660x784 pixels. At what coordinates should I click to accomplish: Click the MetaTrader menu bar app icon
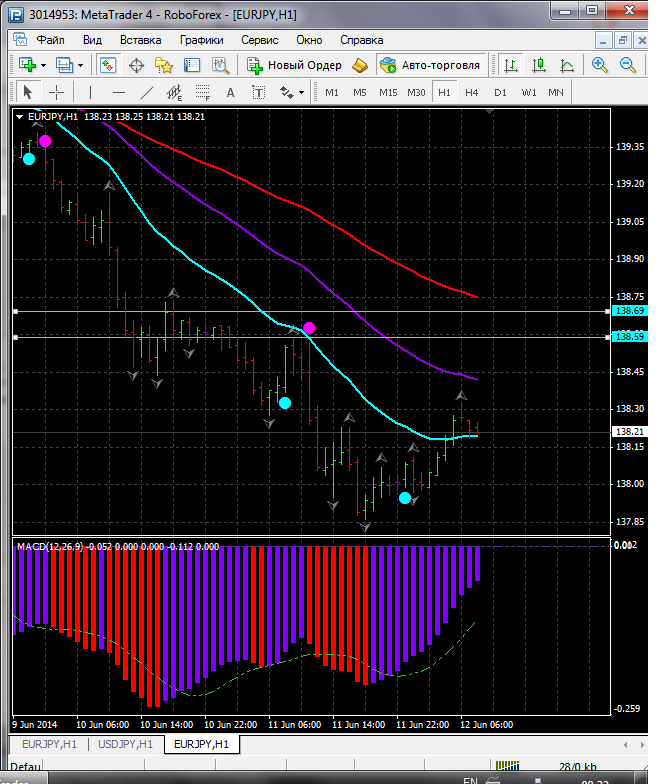click(x=20, y=40)
